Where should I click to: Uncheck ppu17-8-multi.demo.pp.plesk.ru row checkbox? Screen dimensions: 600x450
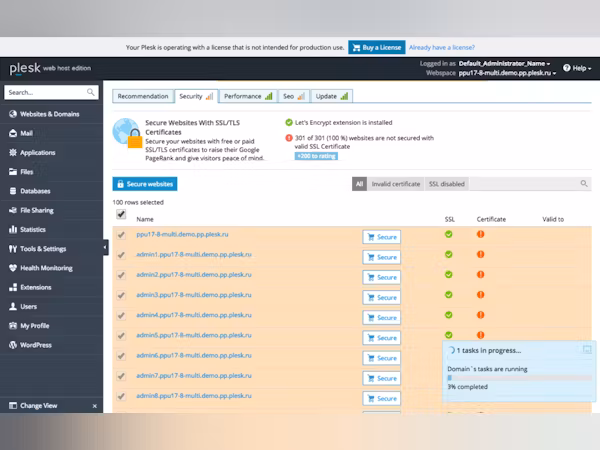121,235
